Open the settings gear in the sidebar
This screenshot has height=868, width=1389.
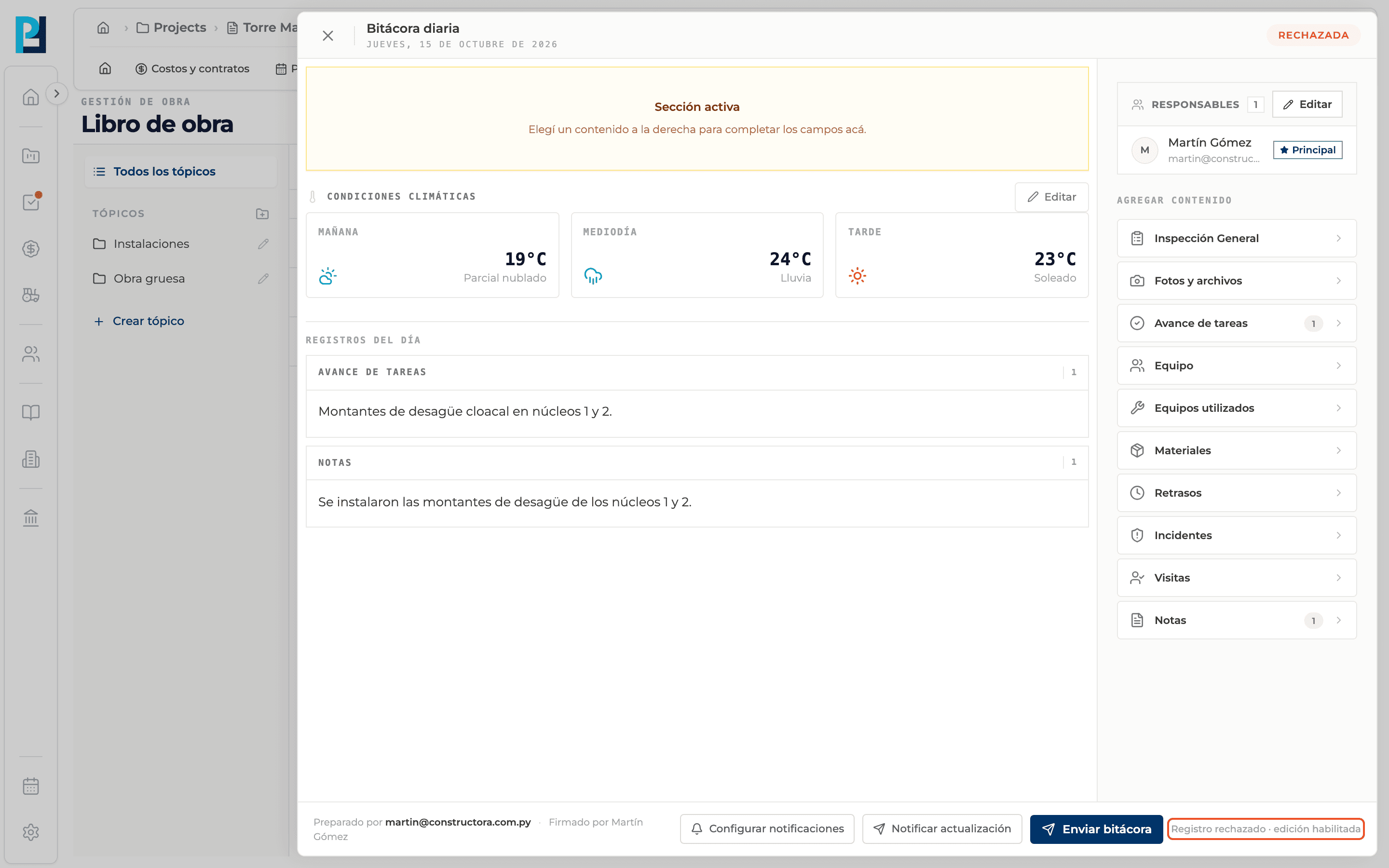coord(31,832)
